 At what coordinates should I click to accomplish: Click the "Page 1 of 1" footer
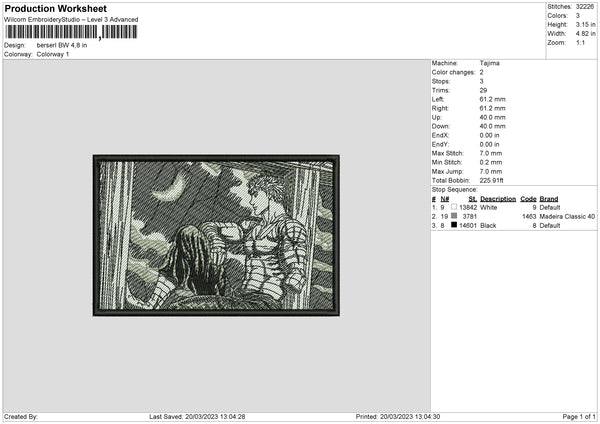point(579,417)
